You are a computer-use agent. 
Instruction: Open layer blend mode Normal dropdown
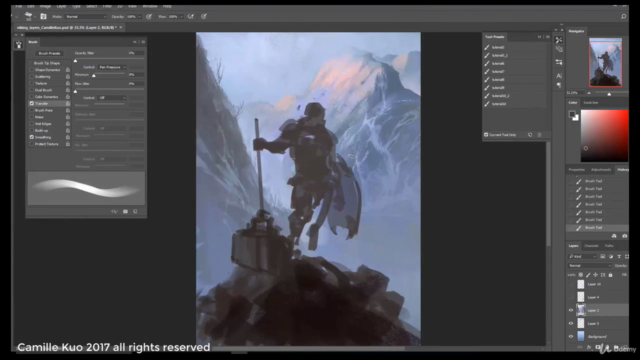pos(589,266)
